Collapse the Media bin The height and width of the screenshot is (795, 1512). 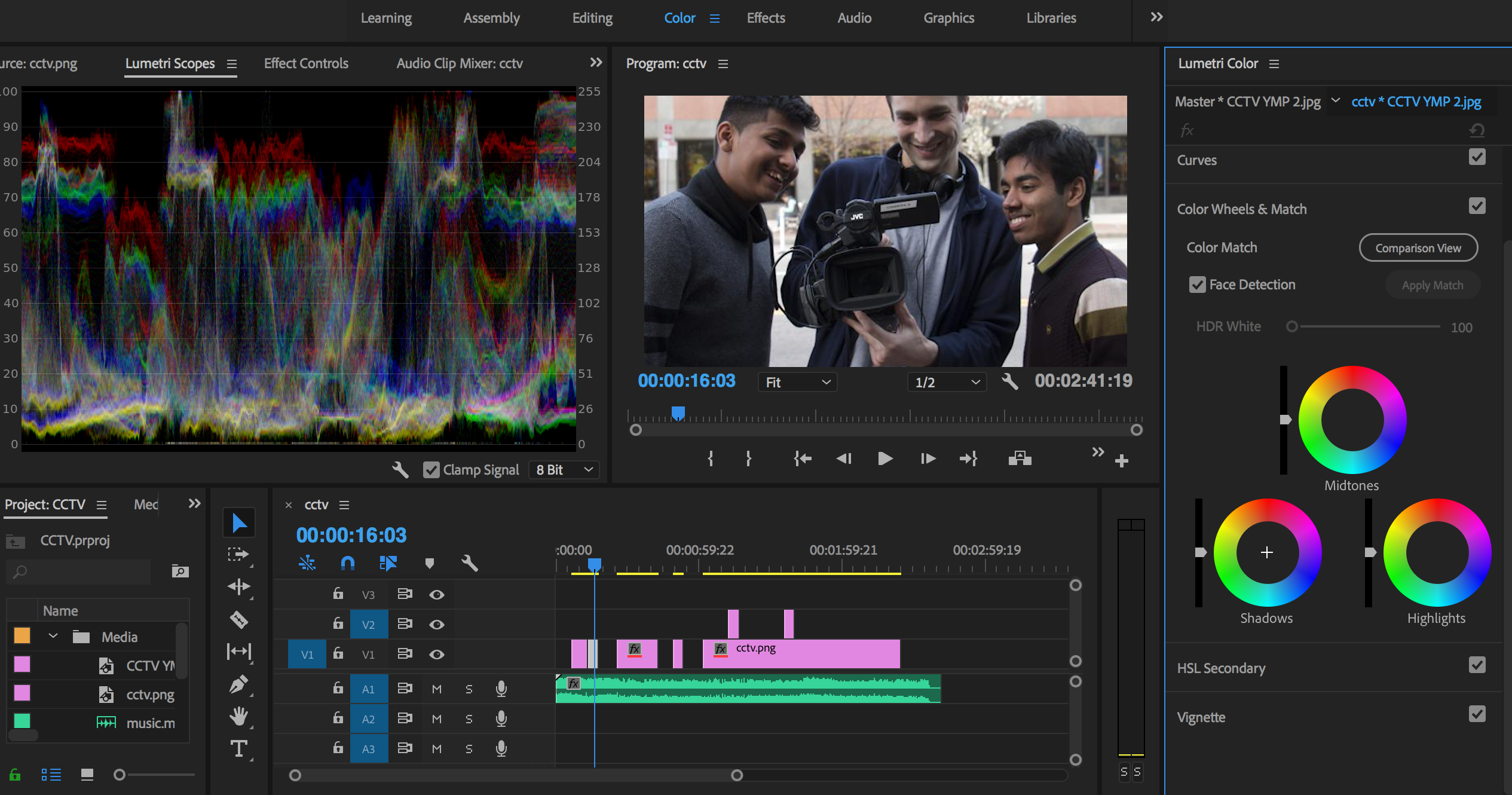click(53, 636)
